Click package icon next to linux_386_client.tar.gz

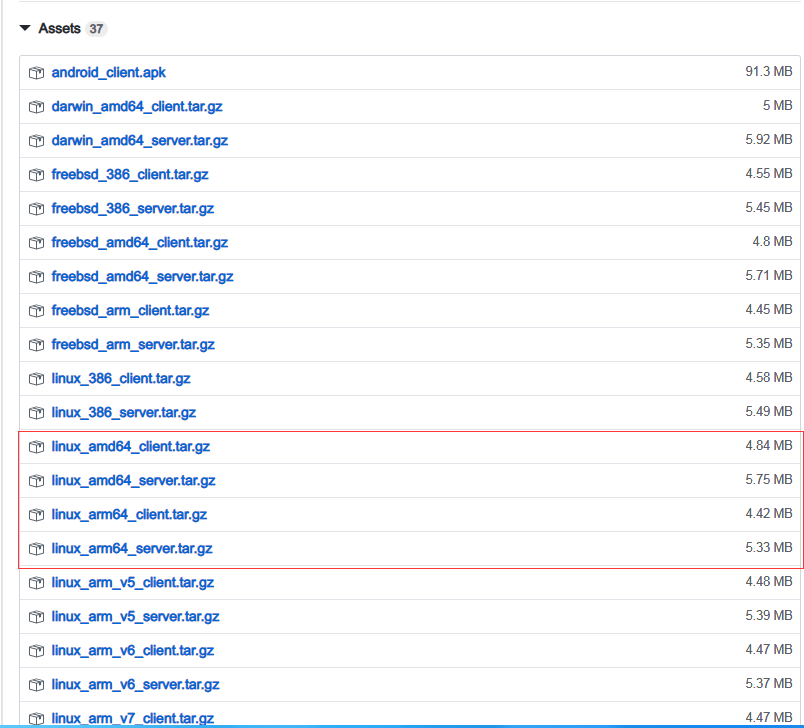pos(36,379)
